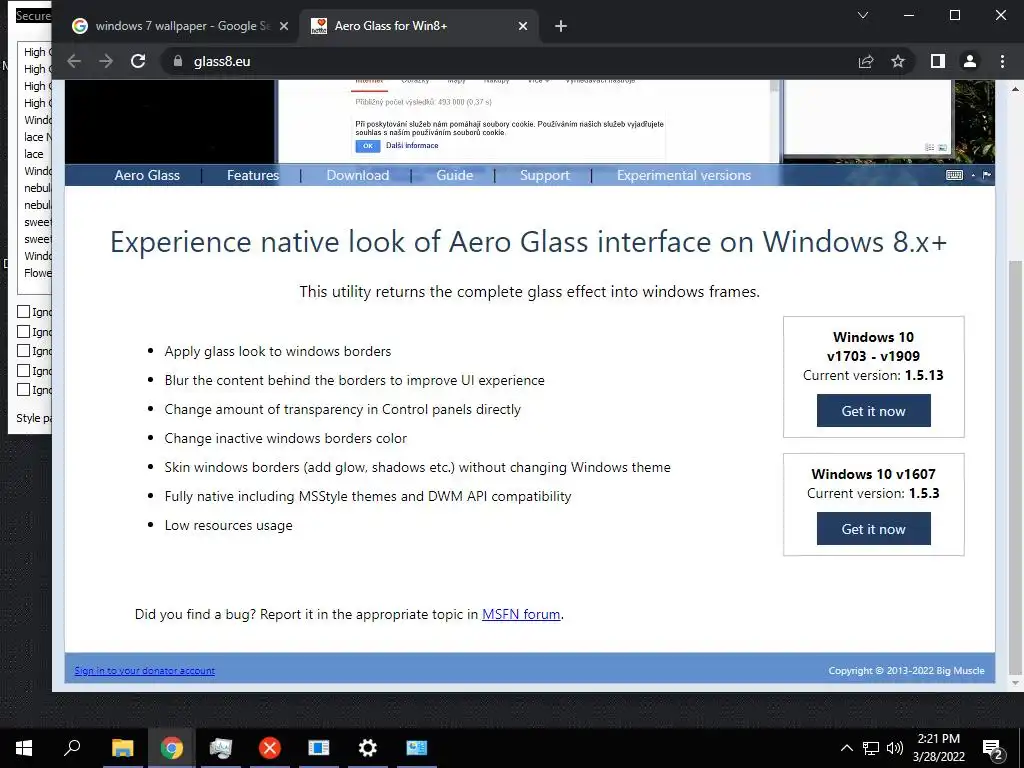Tick the fourth Ign checkbox in background window
This screenshot has width=1024, height=768.
[x=24, y=370]
